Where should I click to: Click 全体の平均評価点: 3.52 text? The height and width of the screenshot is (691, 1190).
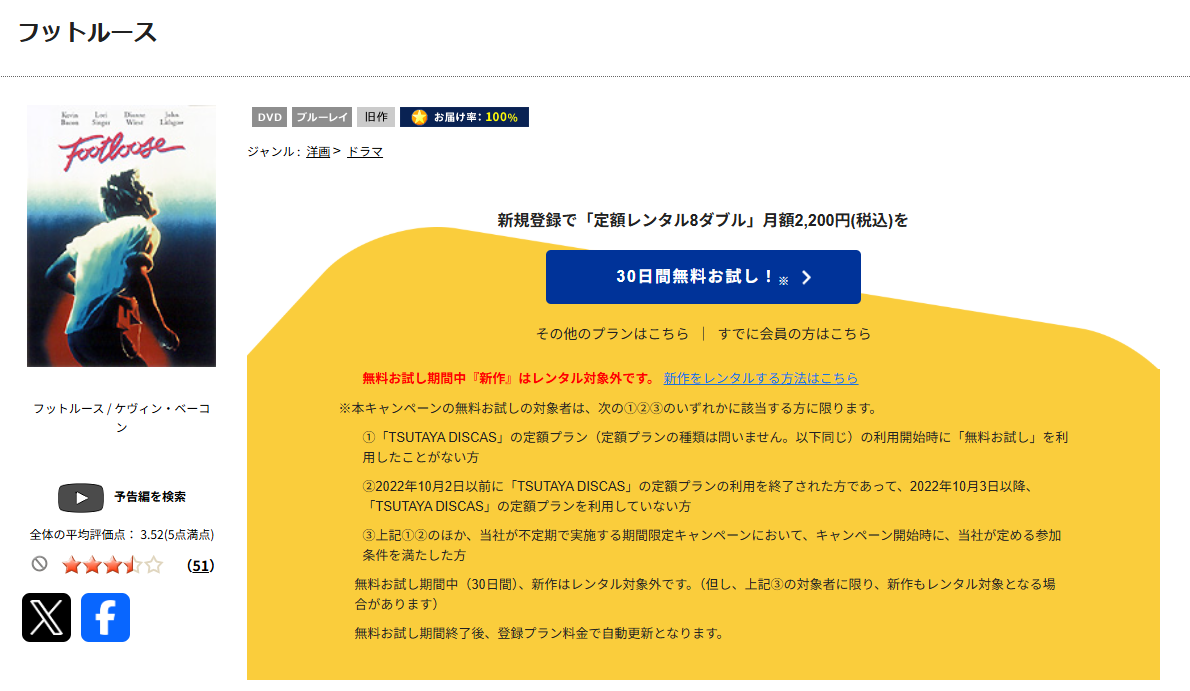click(x=121, y=535)
